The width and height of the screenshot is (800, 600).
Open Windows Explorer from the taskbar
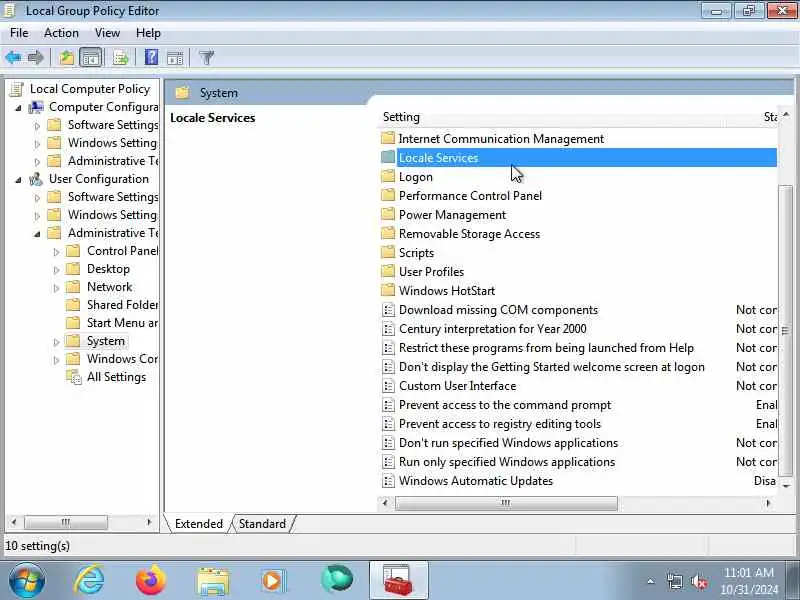[213, 581]
